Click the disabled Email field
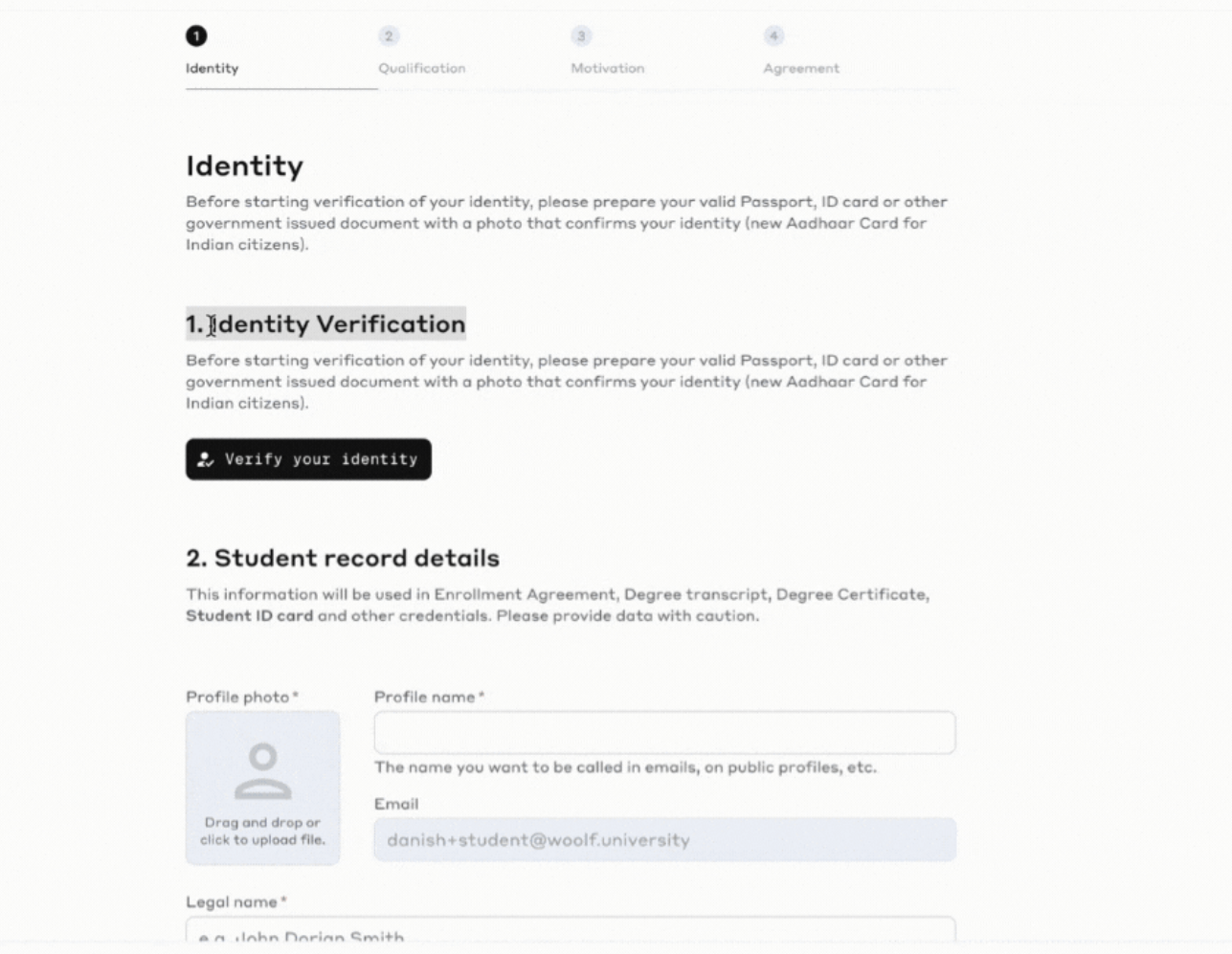Image resolution: width=1232 pixels, height=954 pixels. 664,838
